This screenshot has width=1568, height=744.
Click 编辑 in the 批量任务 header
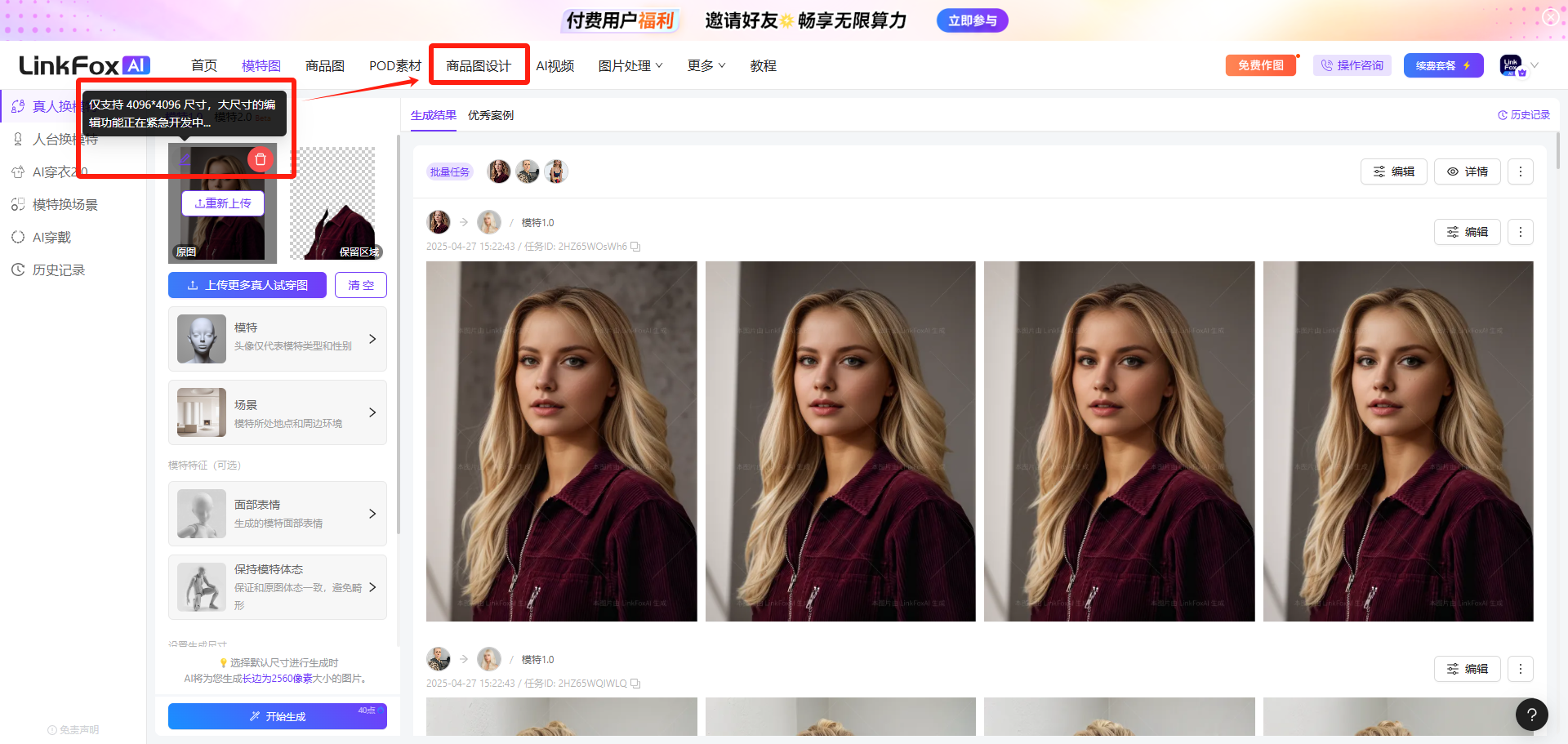coord(1394,172)
